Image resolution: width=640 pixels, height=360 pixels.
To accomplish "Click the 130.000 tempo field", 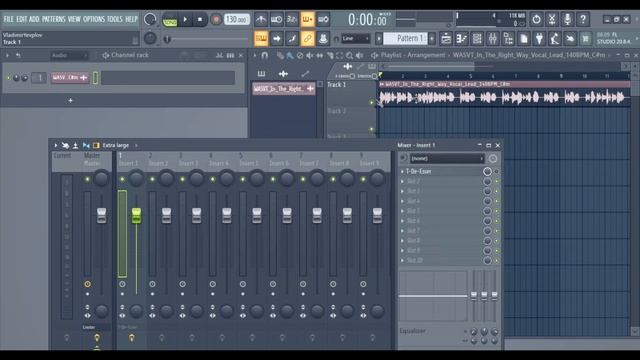I will point(237,19).
